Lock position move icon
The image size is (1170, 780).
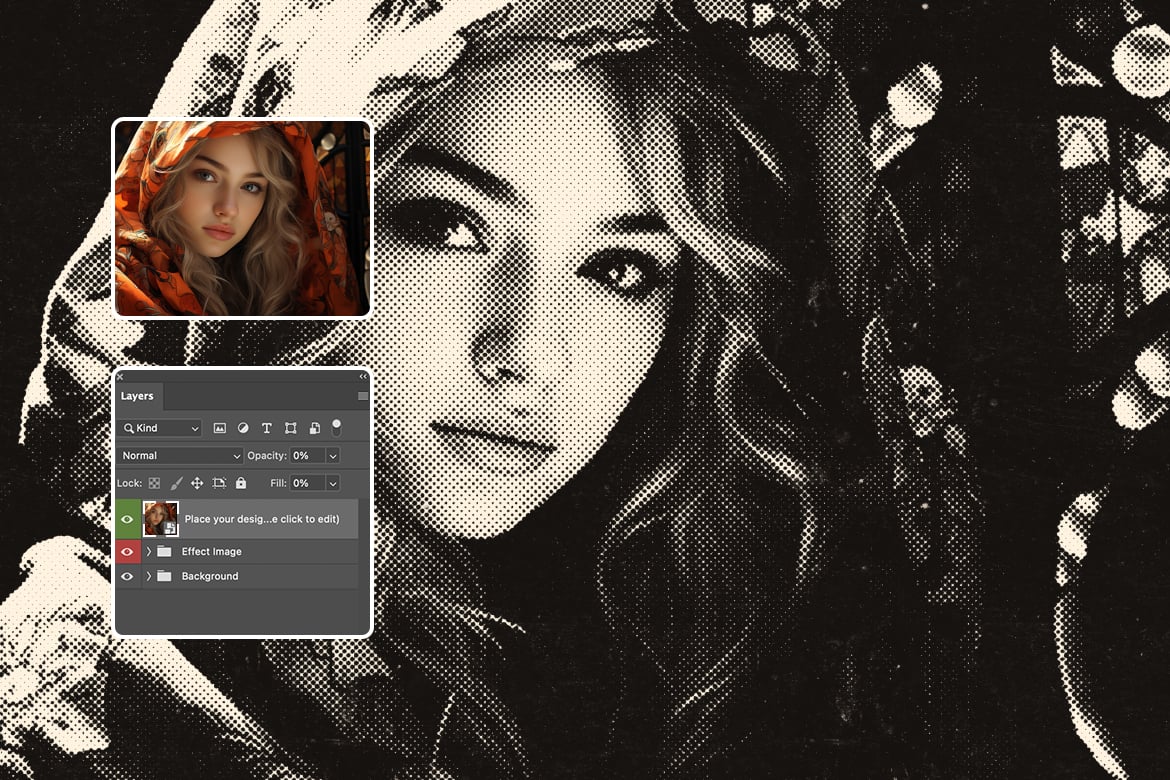pos(197,484)
